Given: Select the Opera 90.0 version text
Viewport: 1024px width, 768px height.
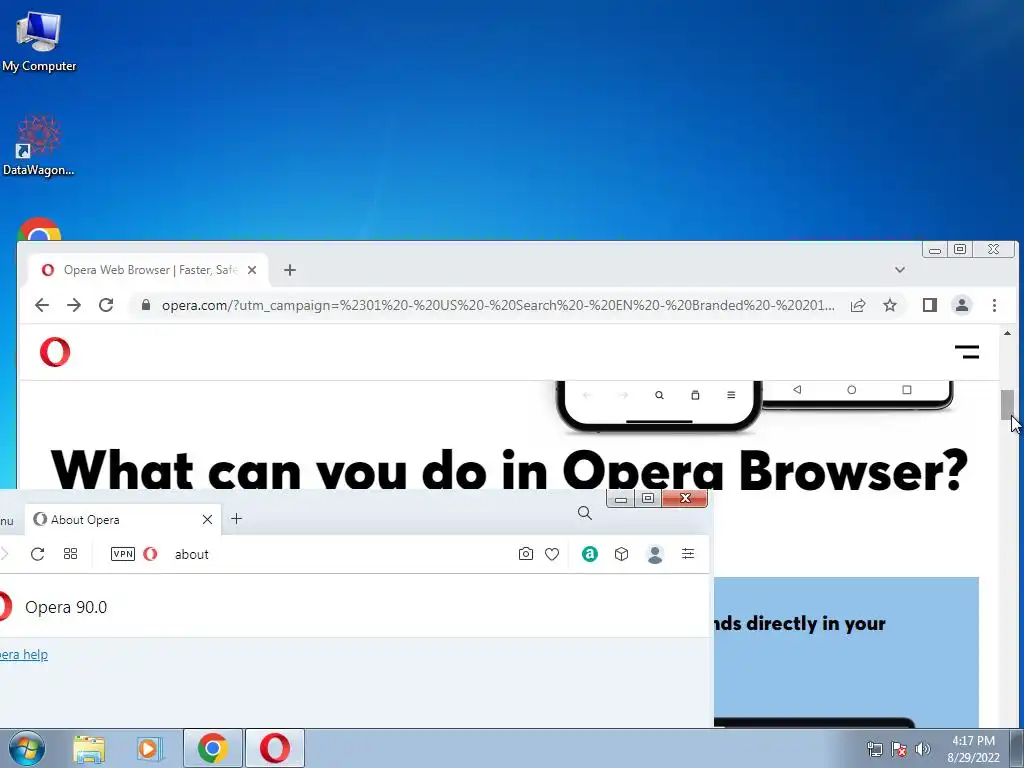Looking at the screenshot, I should click(x=66, y=607).
